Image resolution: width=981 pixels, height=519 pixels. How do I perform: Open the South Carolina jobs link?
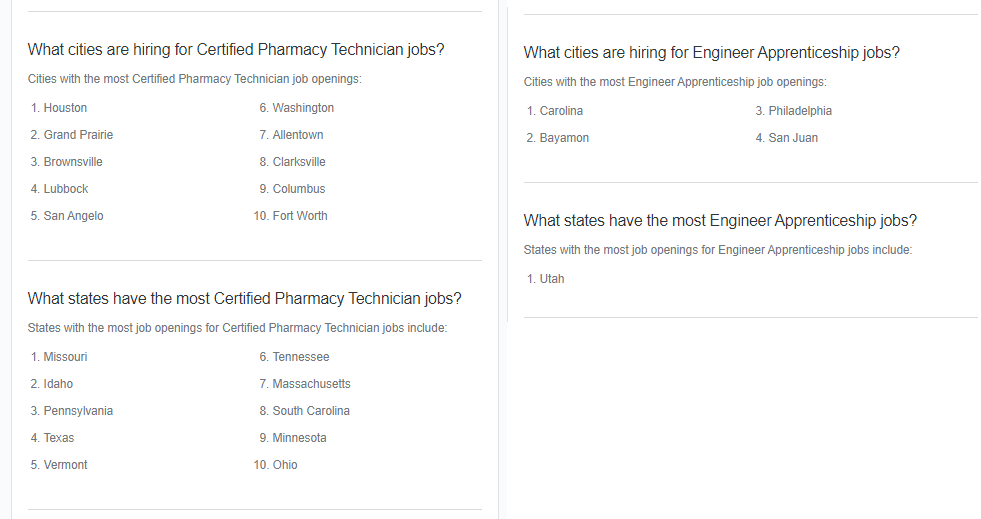coord(311,410)
